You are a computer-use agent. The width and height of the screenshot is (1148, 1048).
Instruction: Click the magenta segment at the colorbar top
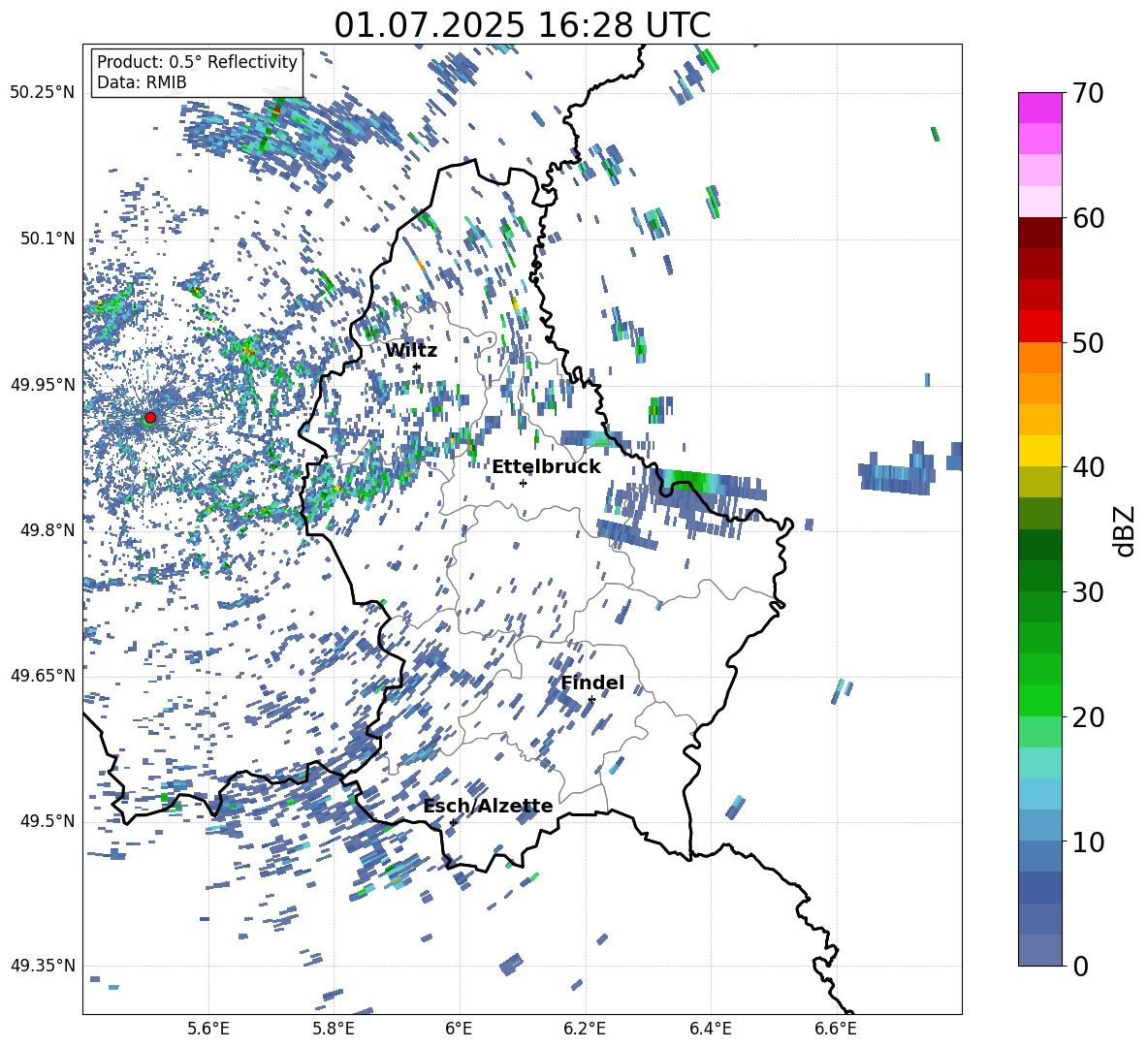click(1039, 108)
